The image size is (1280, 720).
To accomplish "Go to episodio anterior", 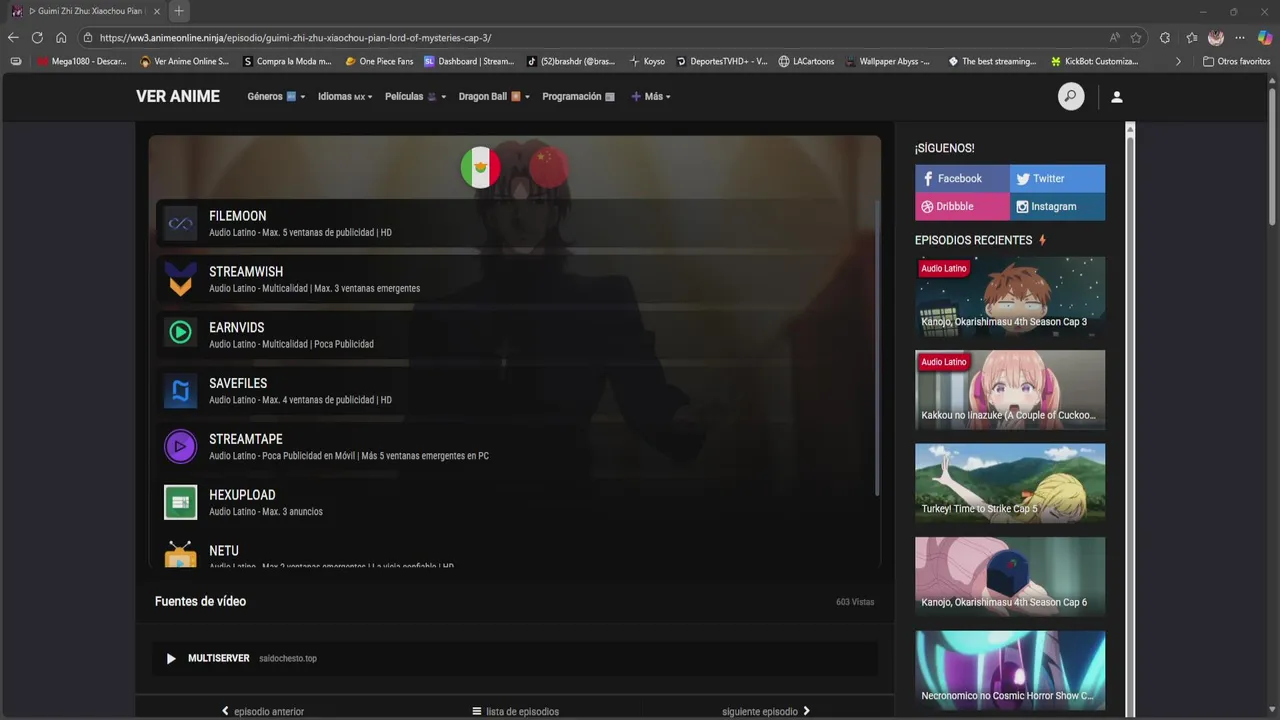I will [x=262, y=711].
